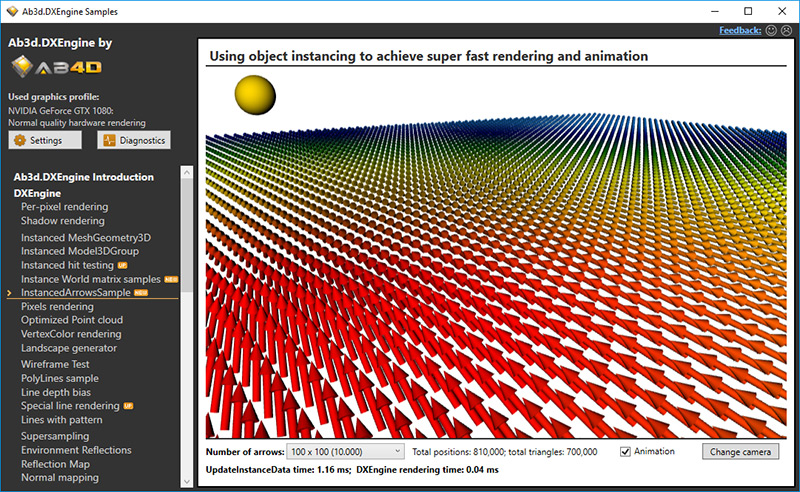This screenshot has width=800, height=492.
Task: Open the Normal mapping sample
Action: (x=60, y=478)
